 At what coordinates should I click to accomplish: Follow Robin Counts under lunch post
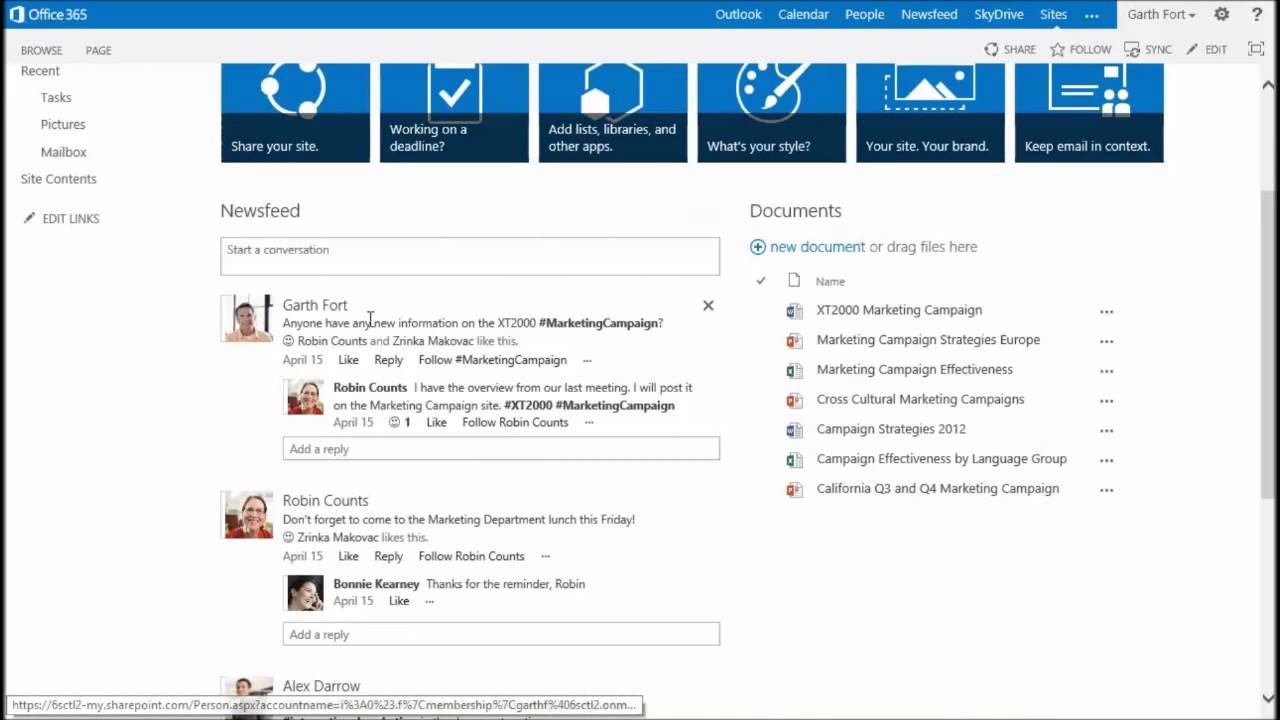tap(471, 556)
